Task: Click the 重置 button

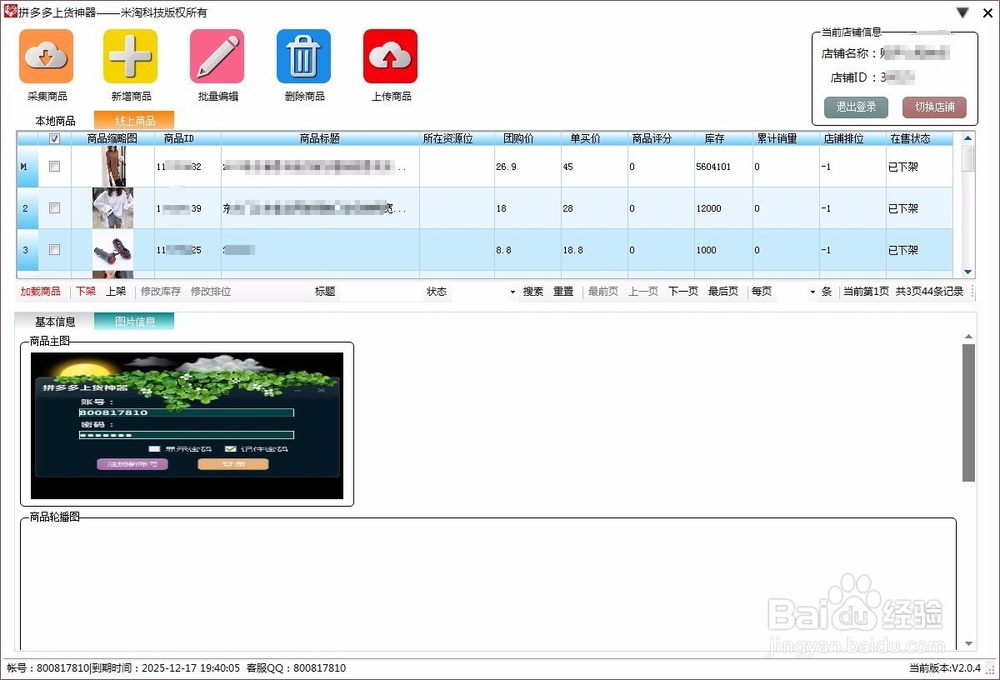Action: point(563,292)
